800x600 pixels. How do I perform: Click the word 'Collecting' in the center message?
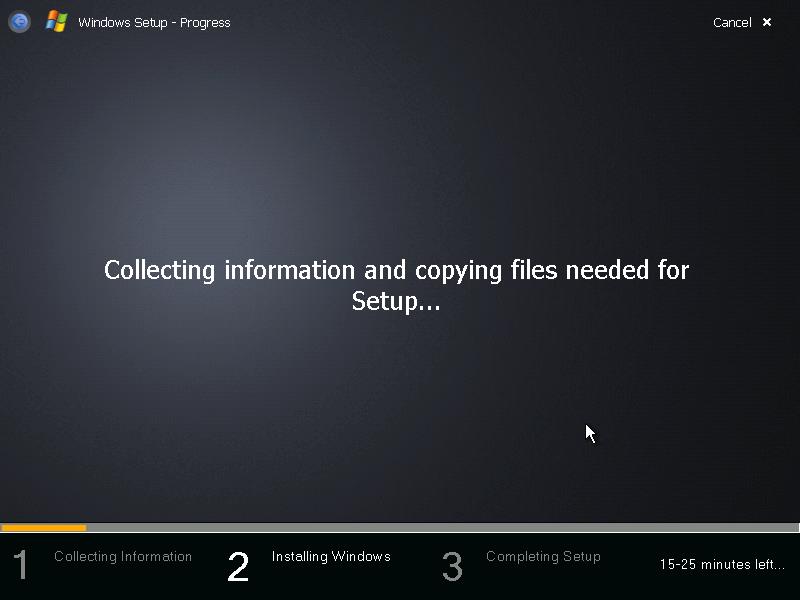160,270
